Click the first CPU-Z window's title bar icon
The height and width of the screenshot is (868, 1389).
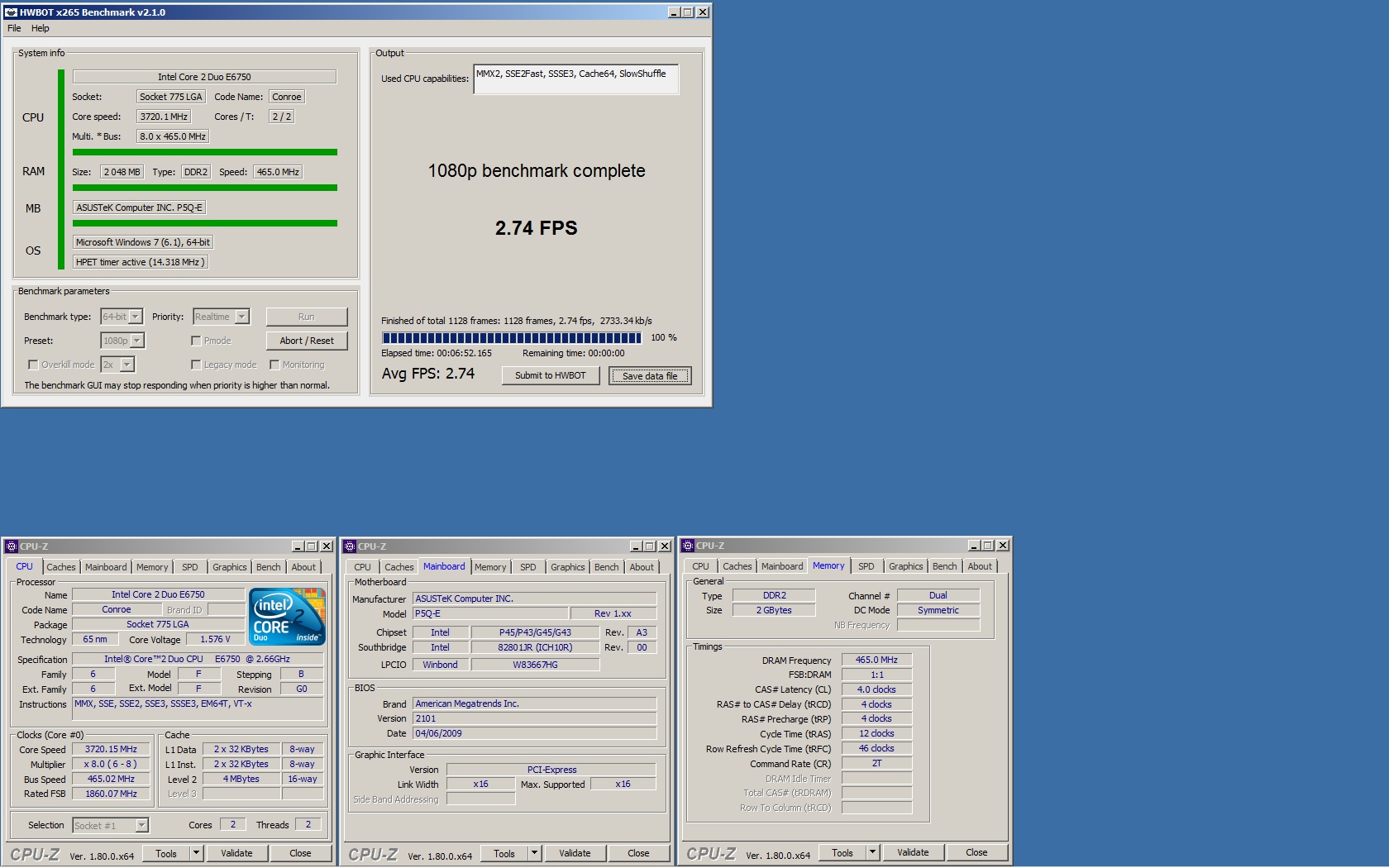coord(11,546)
